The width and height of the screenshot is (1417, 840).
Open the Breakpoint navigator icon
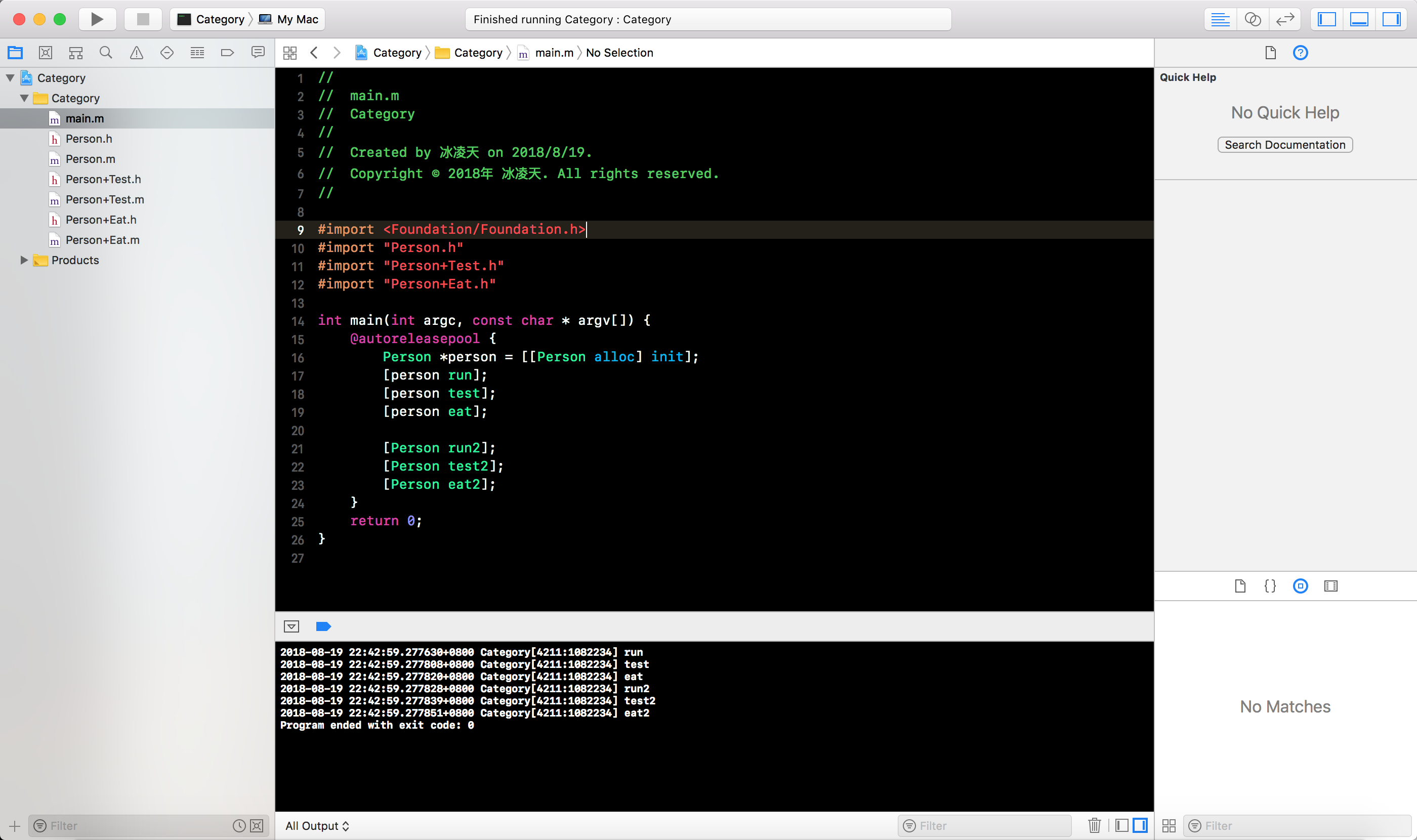227,53
